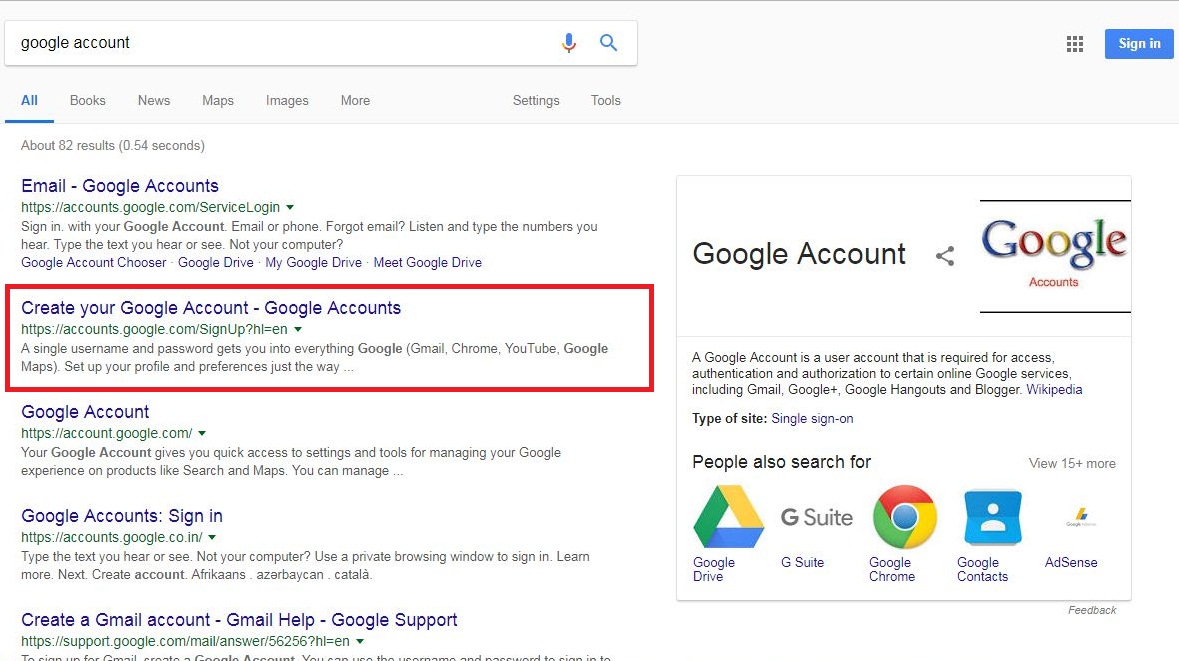The width and height of the screenshot is (1179, 661).
Task: Click the Single sign-on link
Action: pyautogui.click(x=813, y=419)
